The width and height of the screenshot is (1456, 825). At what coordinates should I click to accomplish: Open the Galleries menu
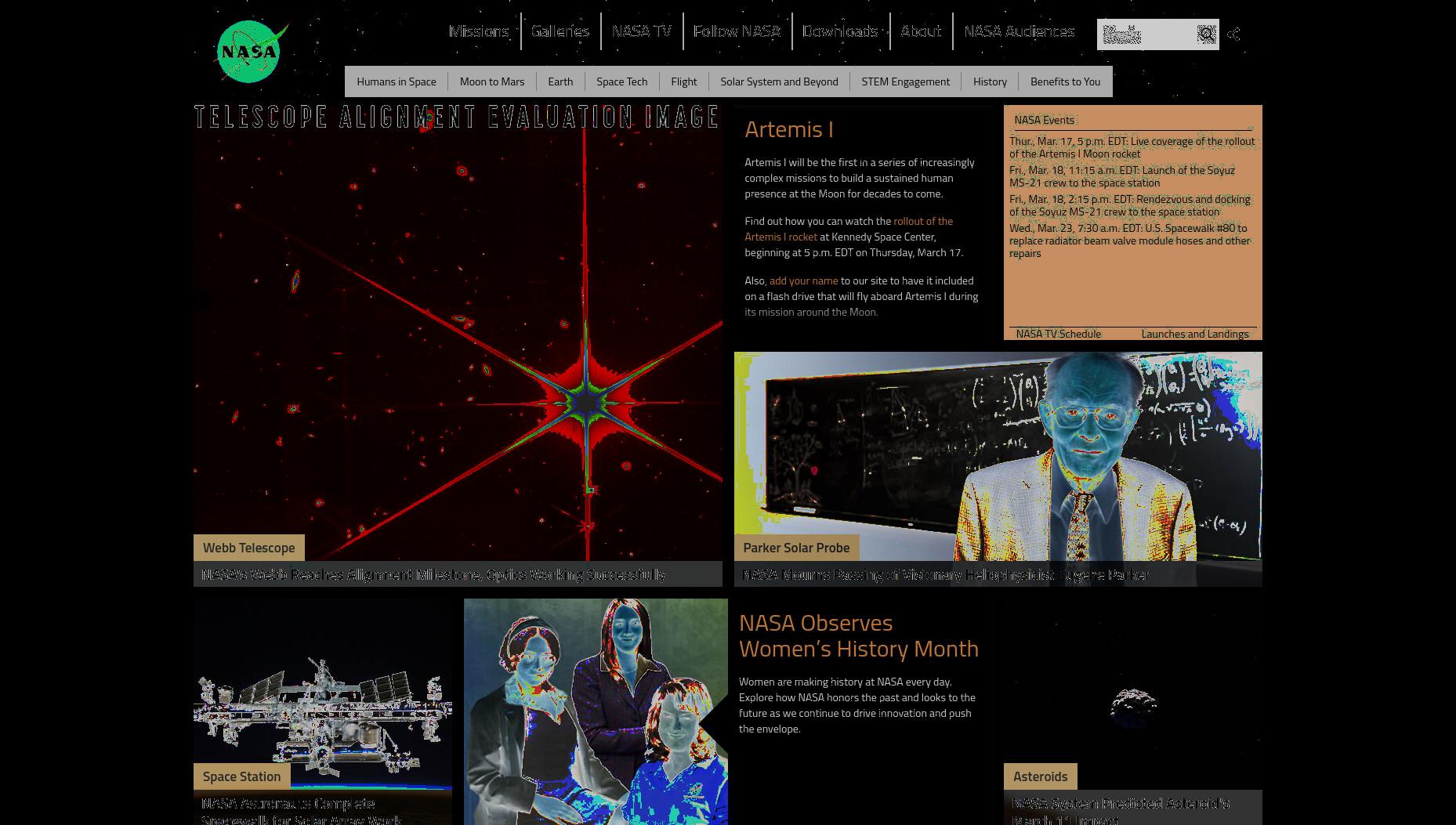[560, 31]
